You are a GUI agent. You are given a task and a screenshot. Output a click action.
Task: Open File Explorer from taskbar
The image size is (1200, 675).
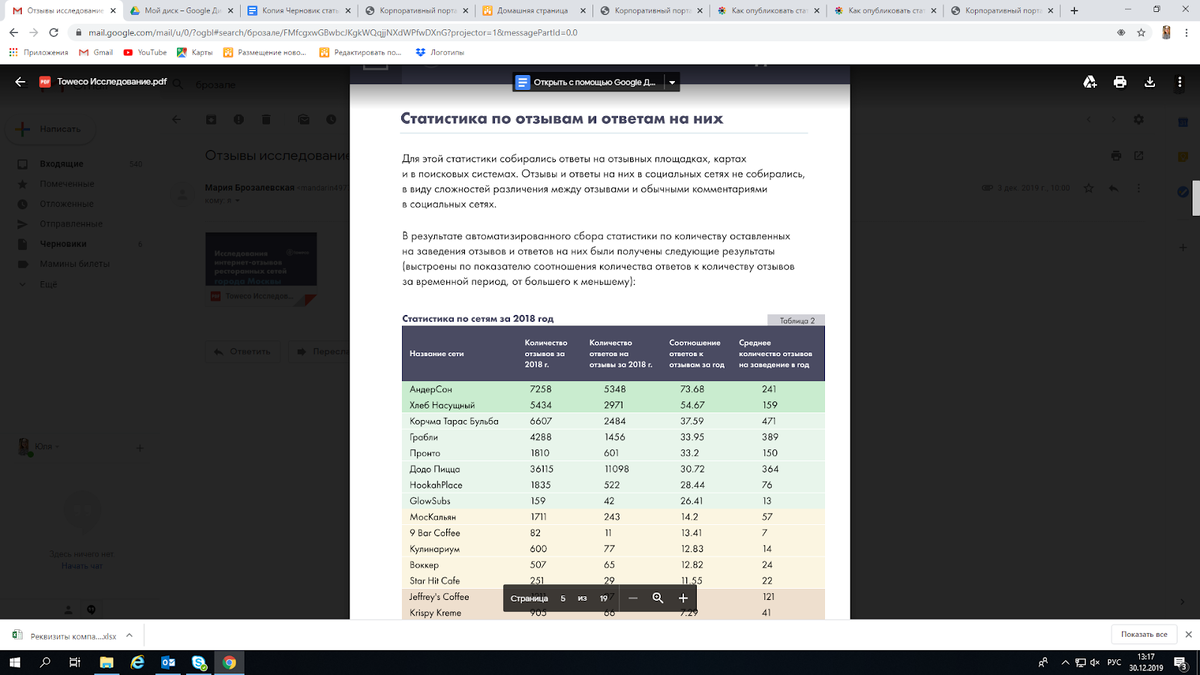tap(106, 662)
